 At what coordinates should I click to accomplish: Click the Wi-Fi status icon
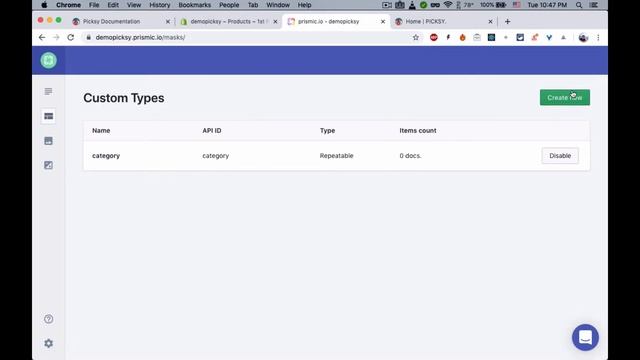[x=448, y=5]
